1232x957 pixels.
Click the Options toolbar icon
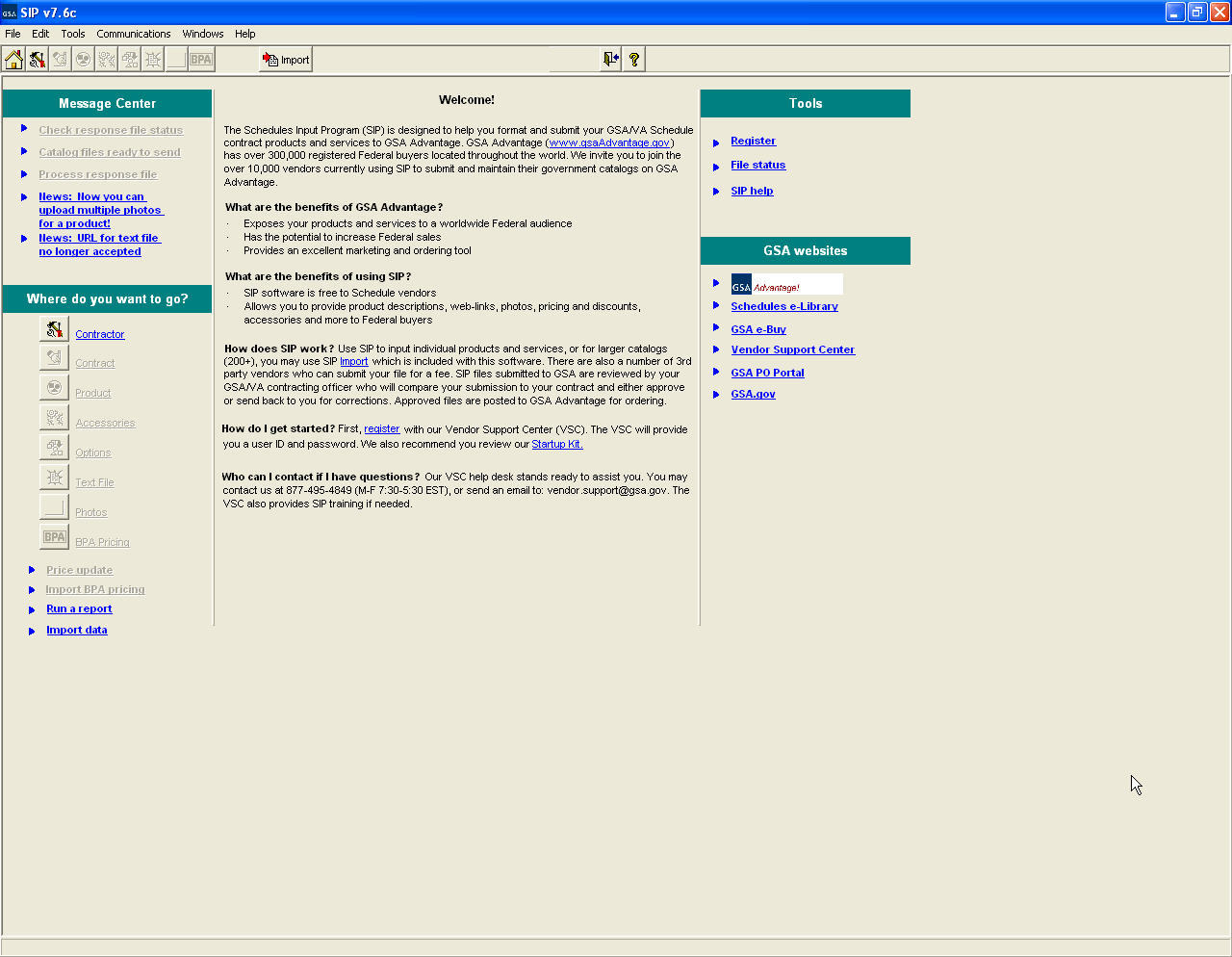[x=129, y=60]
